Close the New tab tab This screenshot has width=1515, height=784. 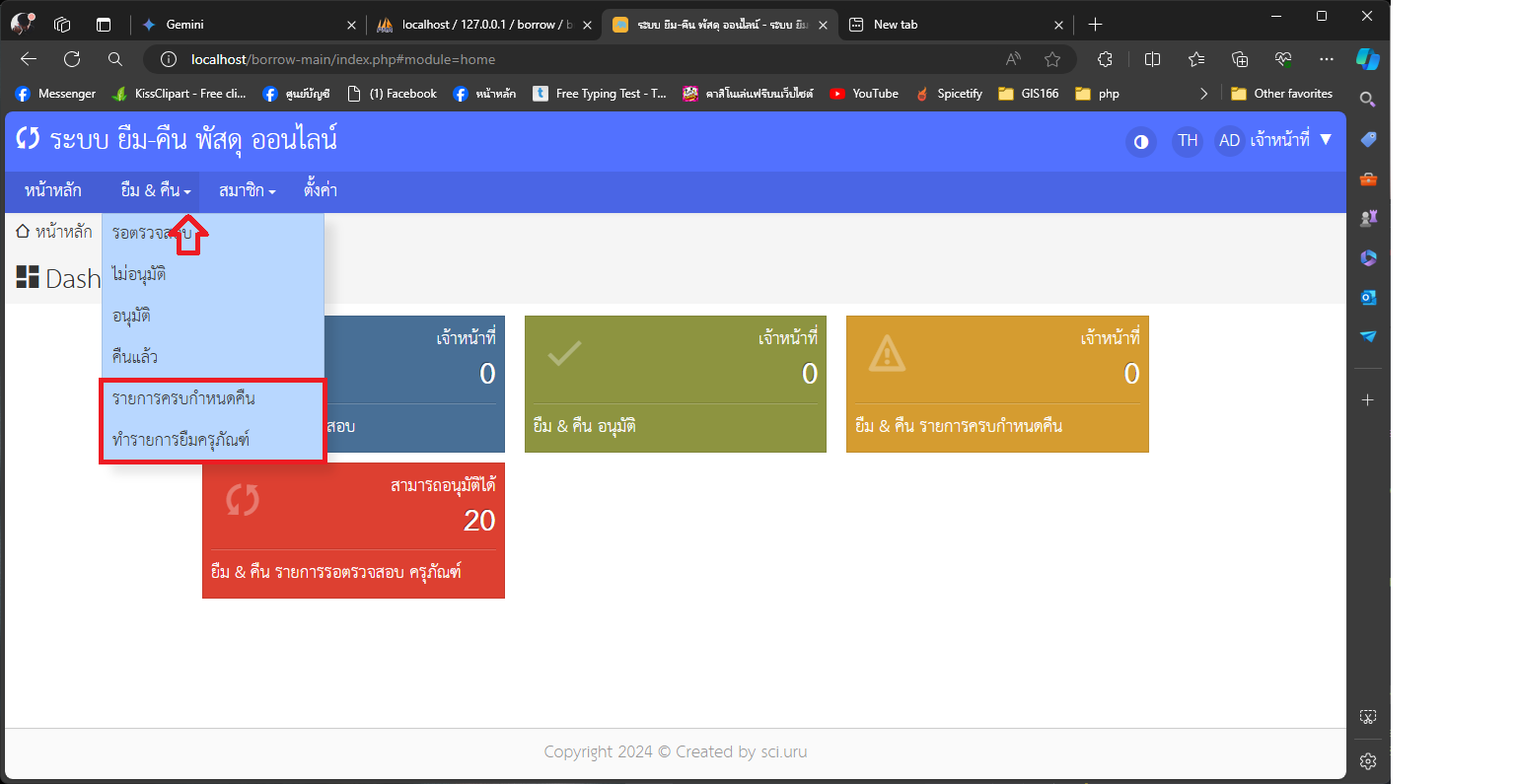point(1058,25)
